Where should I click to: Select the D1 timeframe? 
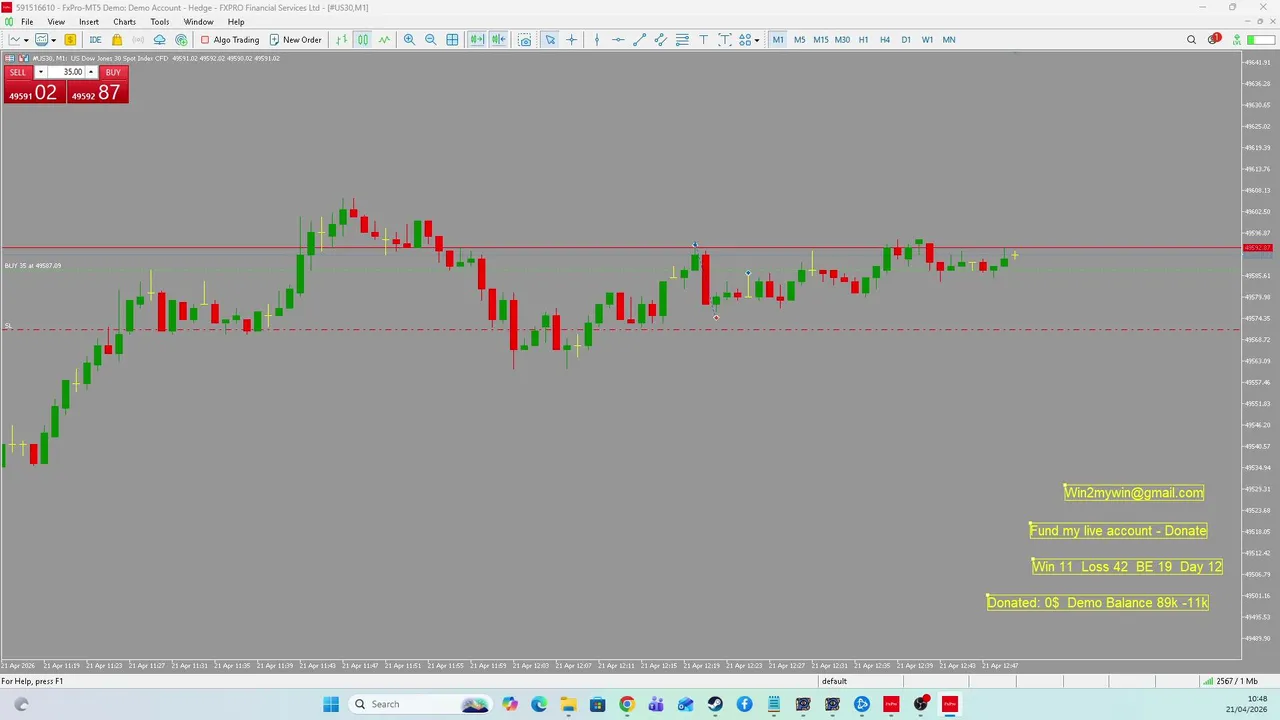[906, 40]
